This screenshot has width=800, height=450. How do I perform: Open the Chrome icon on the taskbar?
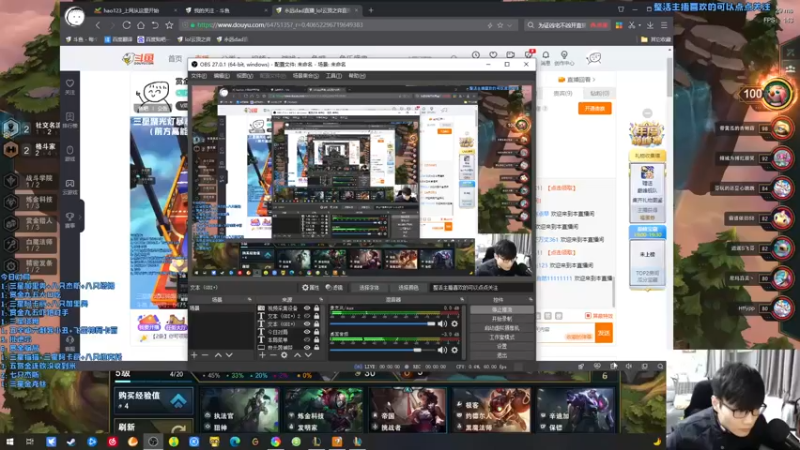tap(276, 441)
